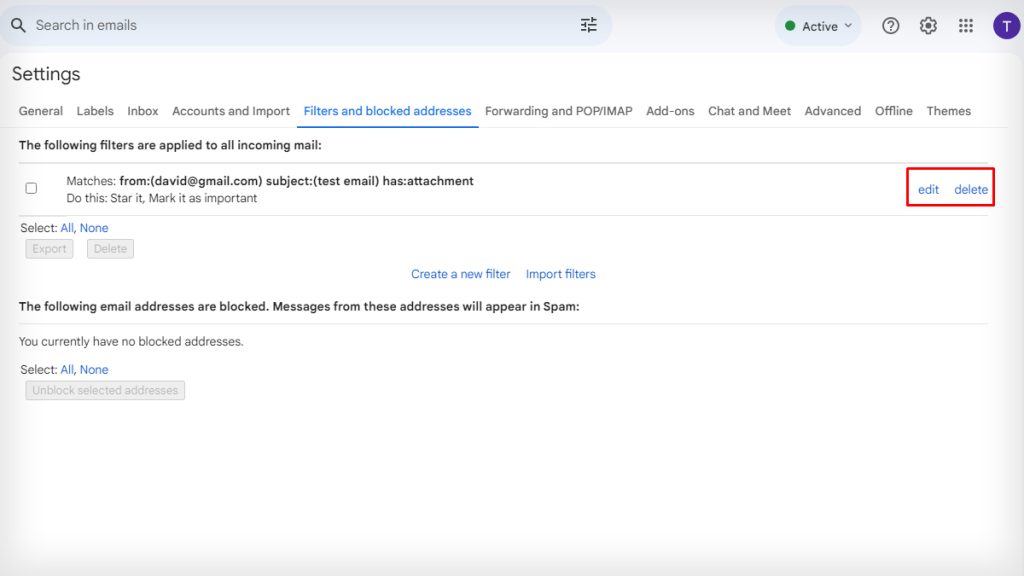Viewport: 1024px width, 576px height.
Task: Open search options with the filter sliders icon
Action: click(588, 25)
